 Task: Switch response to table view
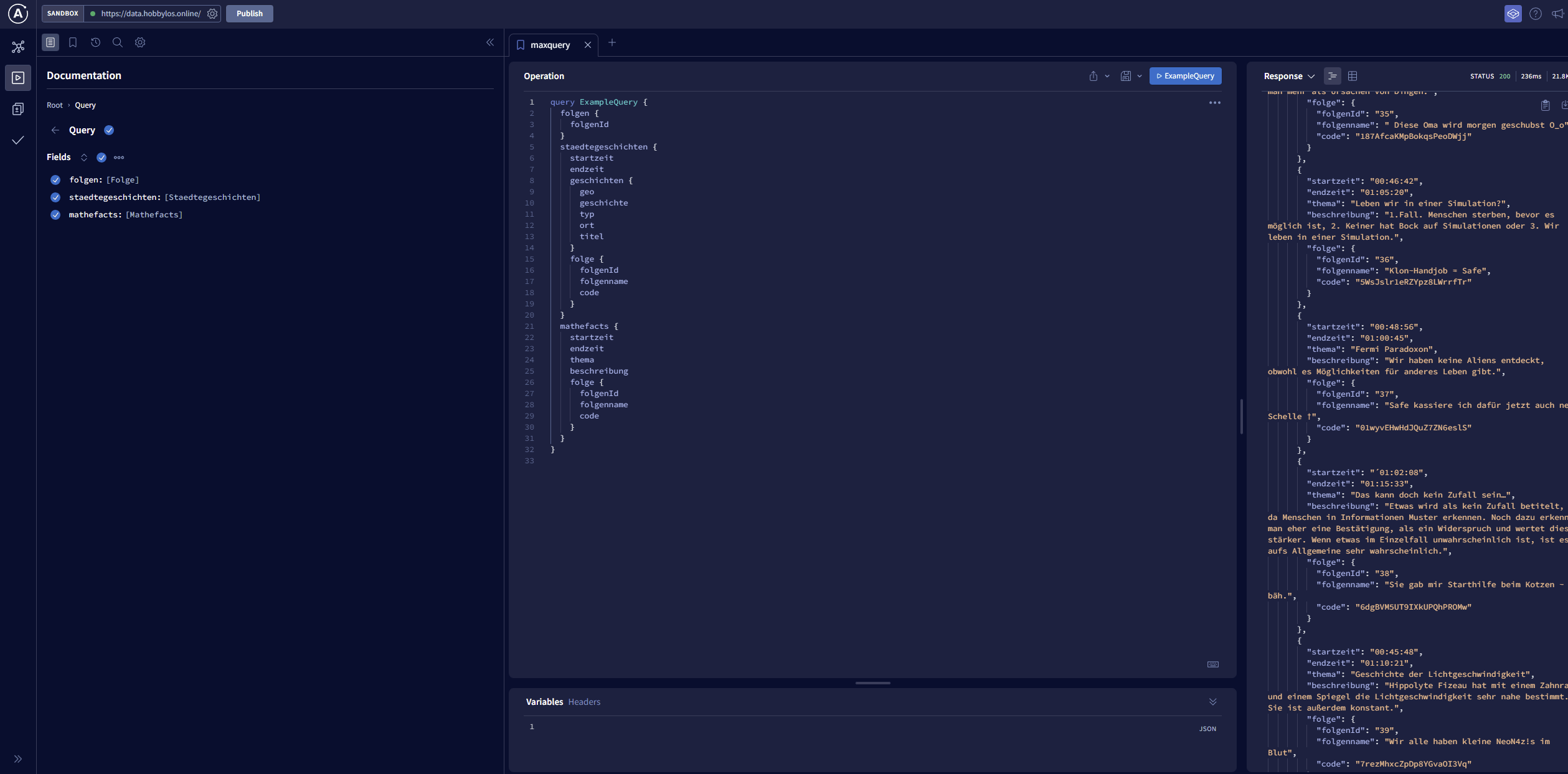click(x=1353, y=76)
